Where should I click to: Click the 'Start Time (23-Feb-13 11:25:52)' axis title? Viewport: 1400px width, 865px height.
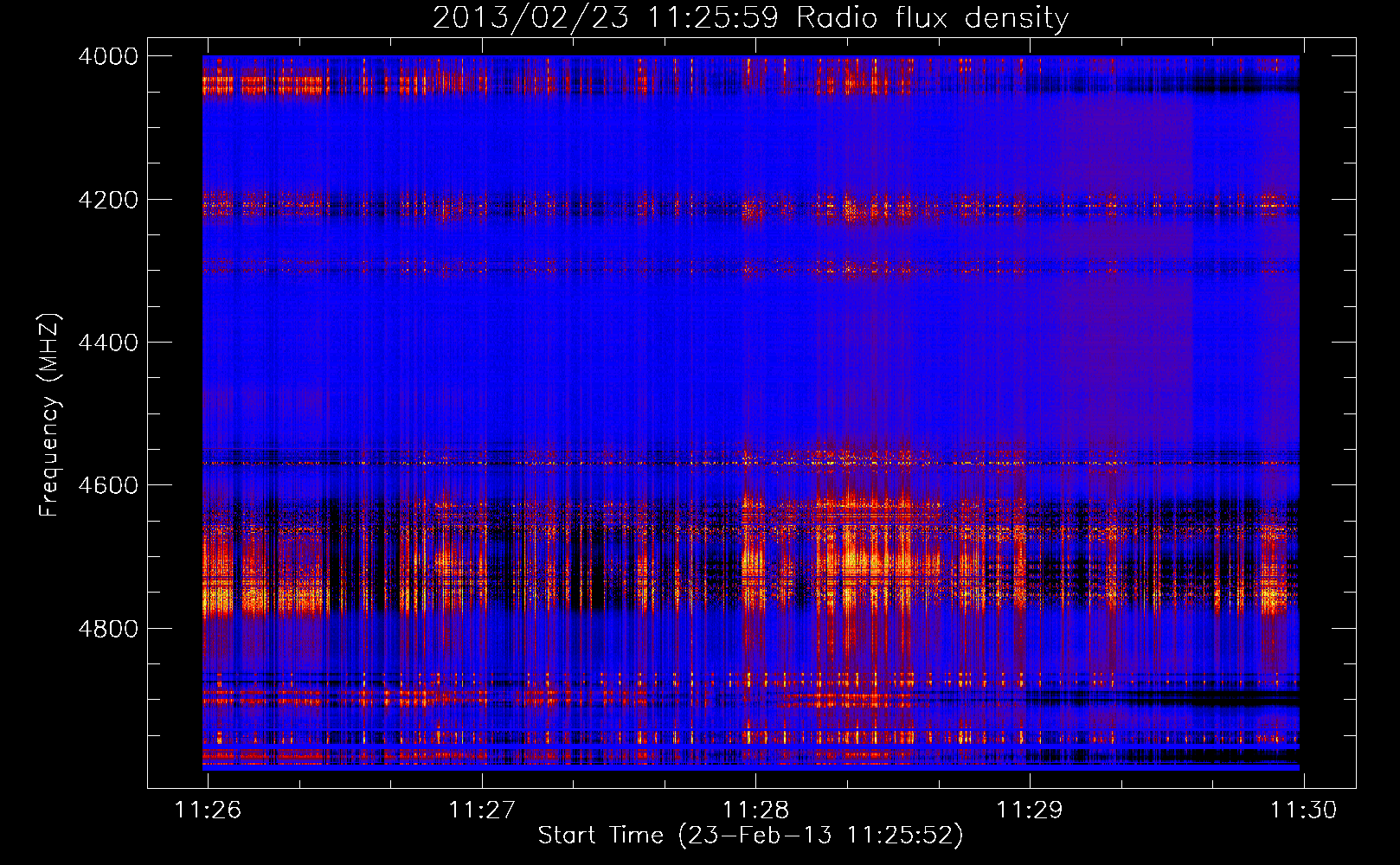coord(750,836)
